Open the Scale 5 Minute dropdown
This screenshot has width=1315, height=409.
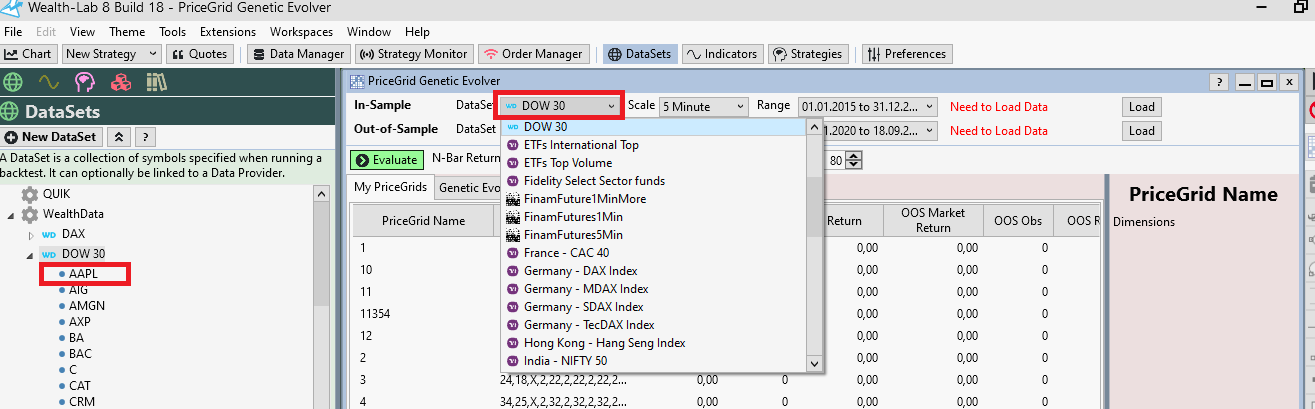tap(703, 106)
